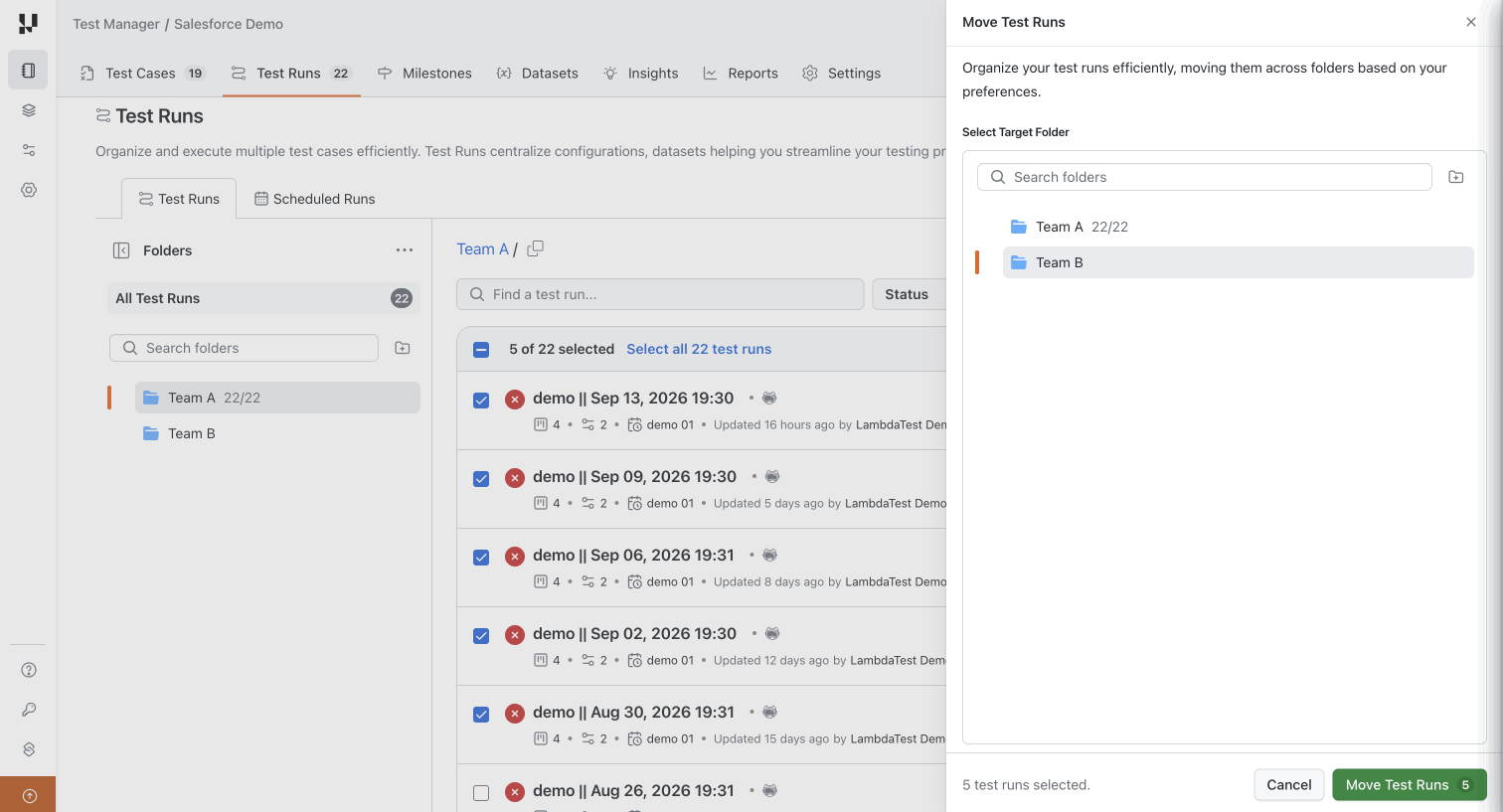Open the Team A breadcrumb link
This screenshot has width=1503, height=812.
(482, 249)
